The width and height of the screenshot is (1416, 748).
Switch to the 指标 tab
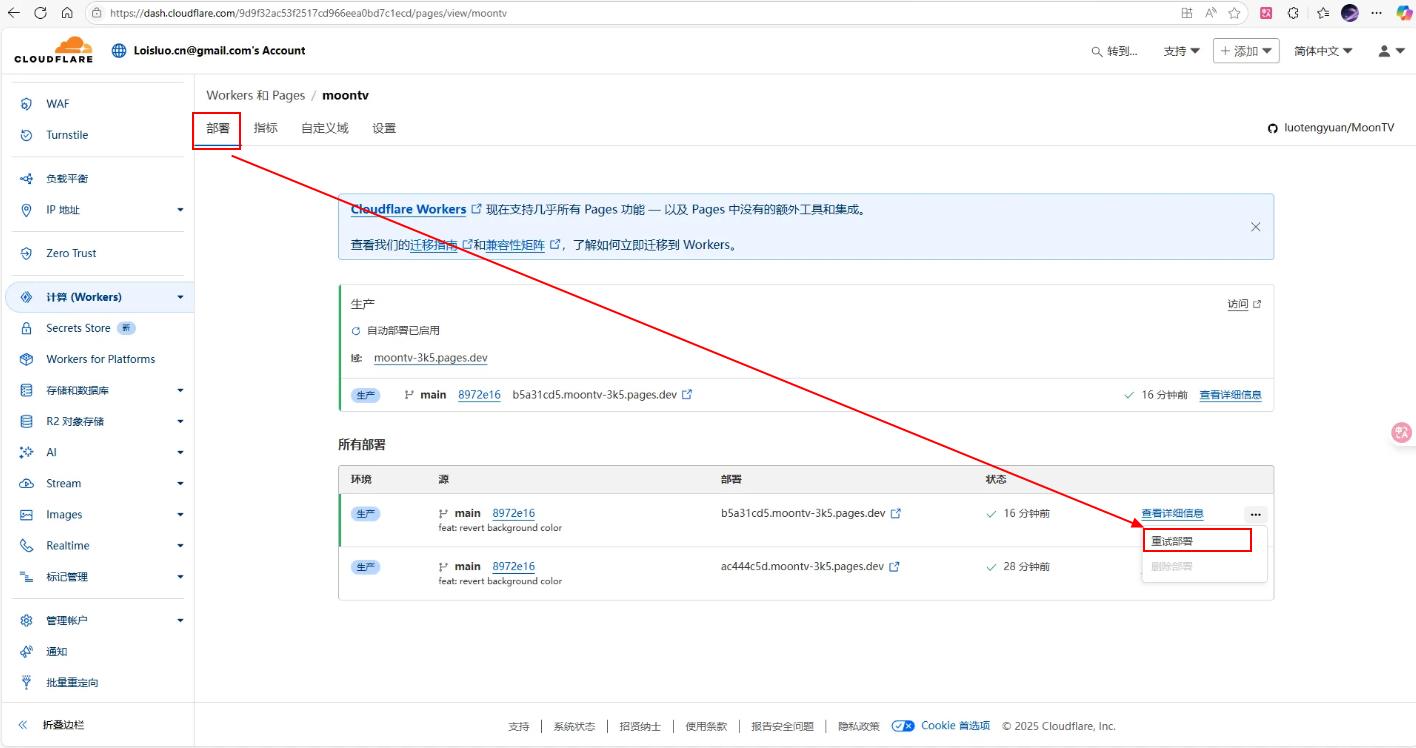point(266,128)
